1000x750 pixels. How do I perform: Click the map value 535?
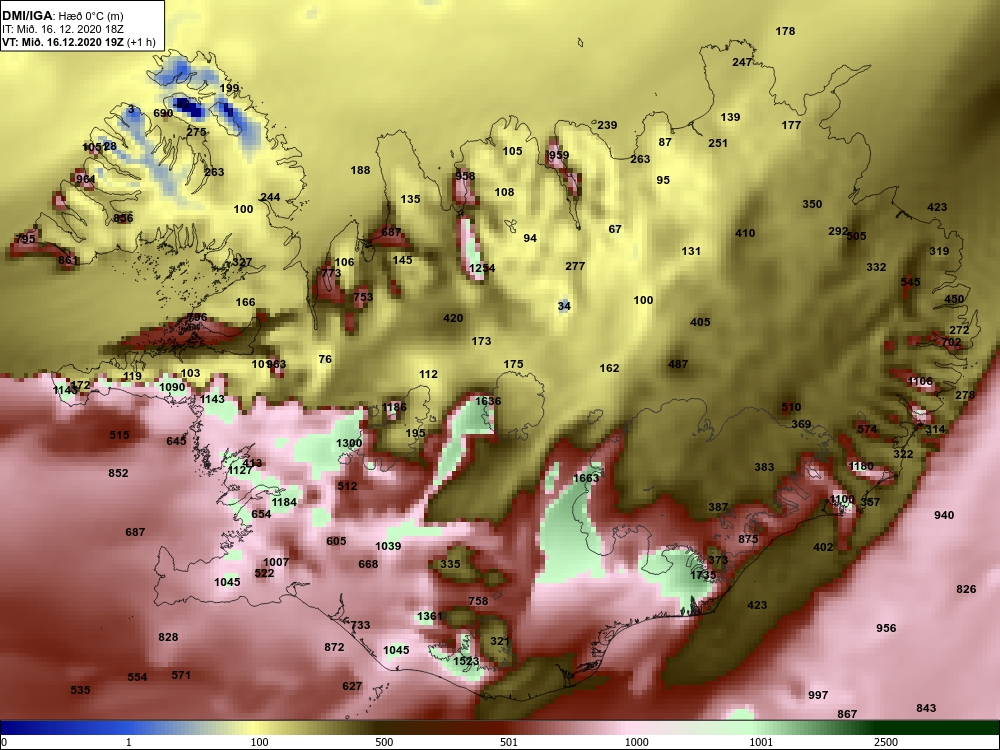click(80, 690)
